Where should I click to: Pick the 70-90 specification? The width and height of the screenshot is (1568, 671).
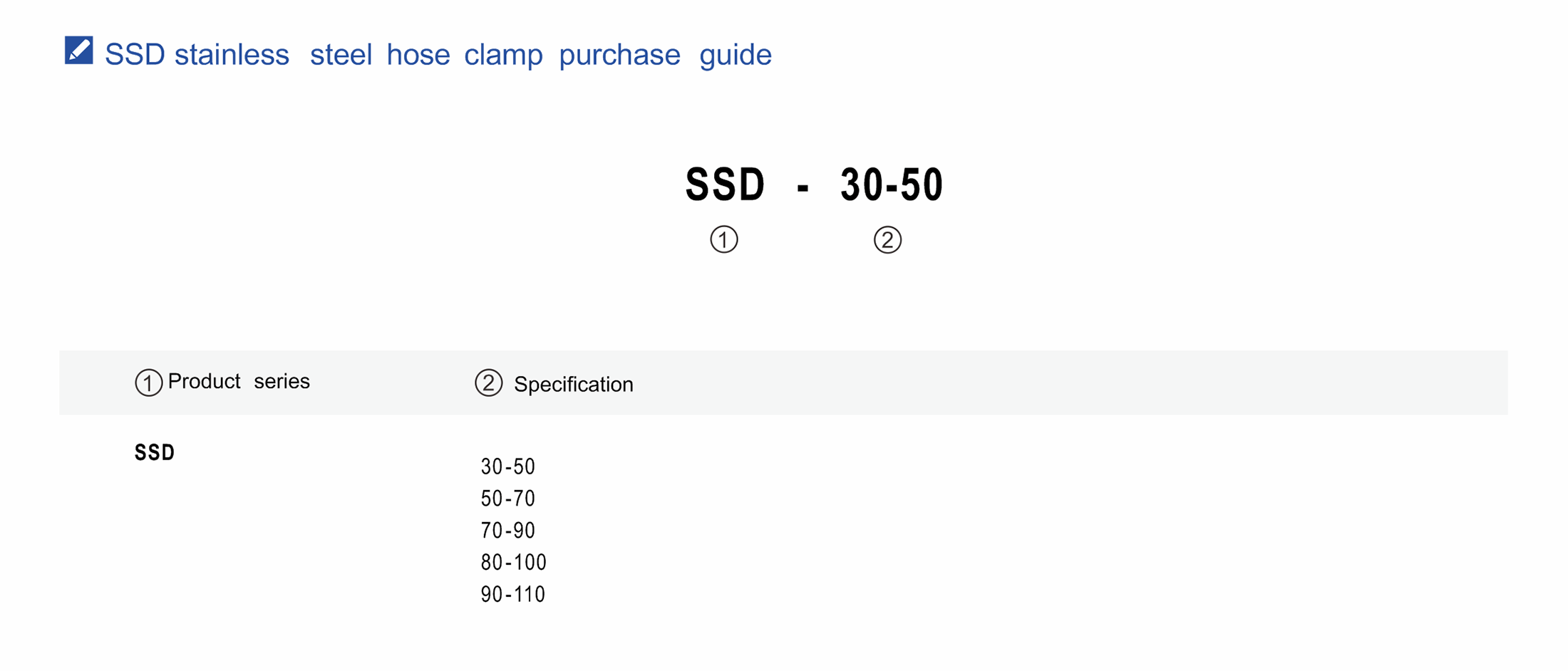pyautogui.click(x=507, y=531)
